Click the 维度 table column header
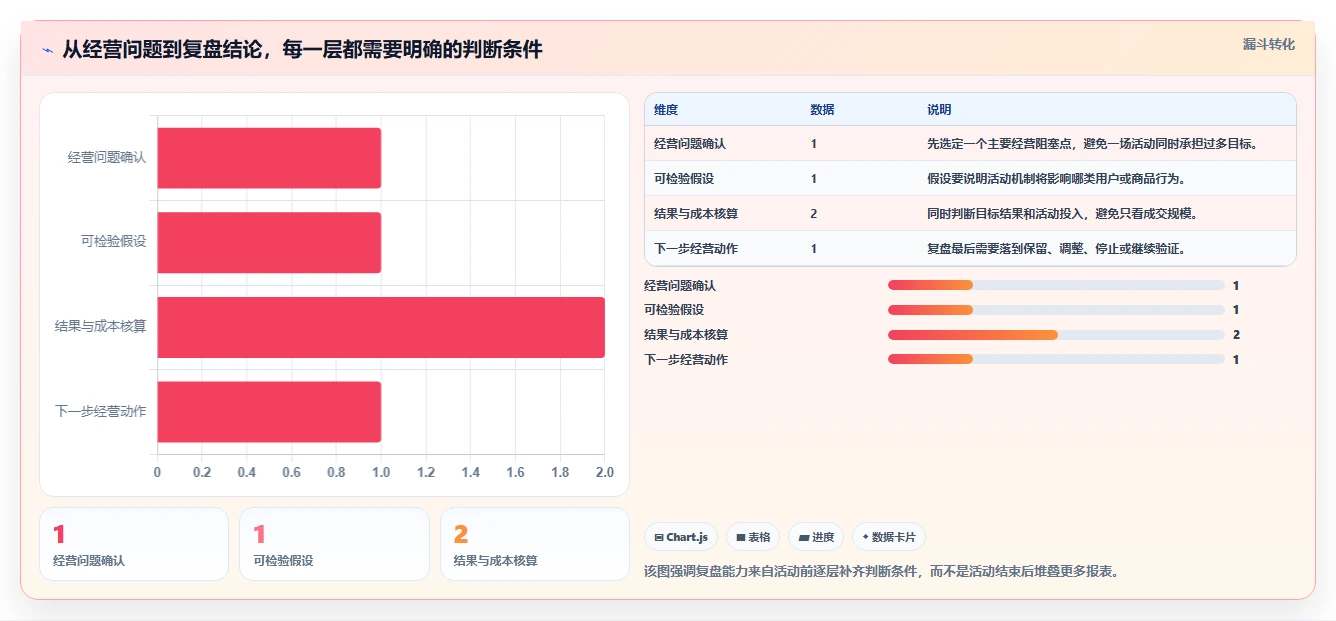Image resolution: width=1336 pixels, height=621 pixels. coord(666,110)
